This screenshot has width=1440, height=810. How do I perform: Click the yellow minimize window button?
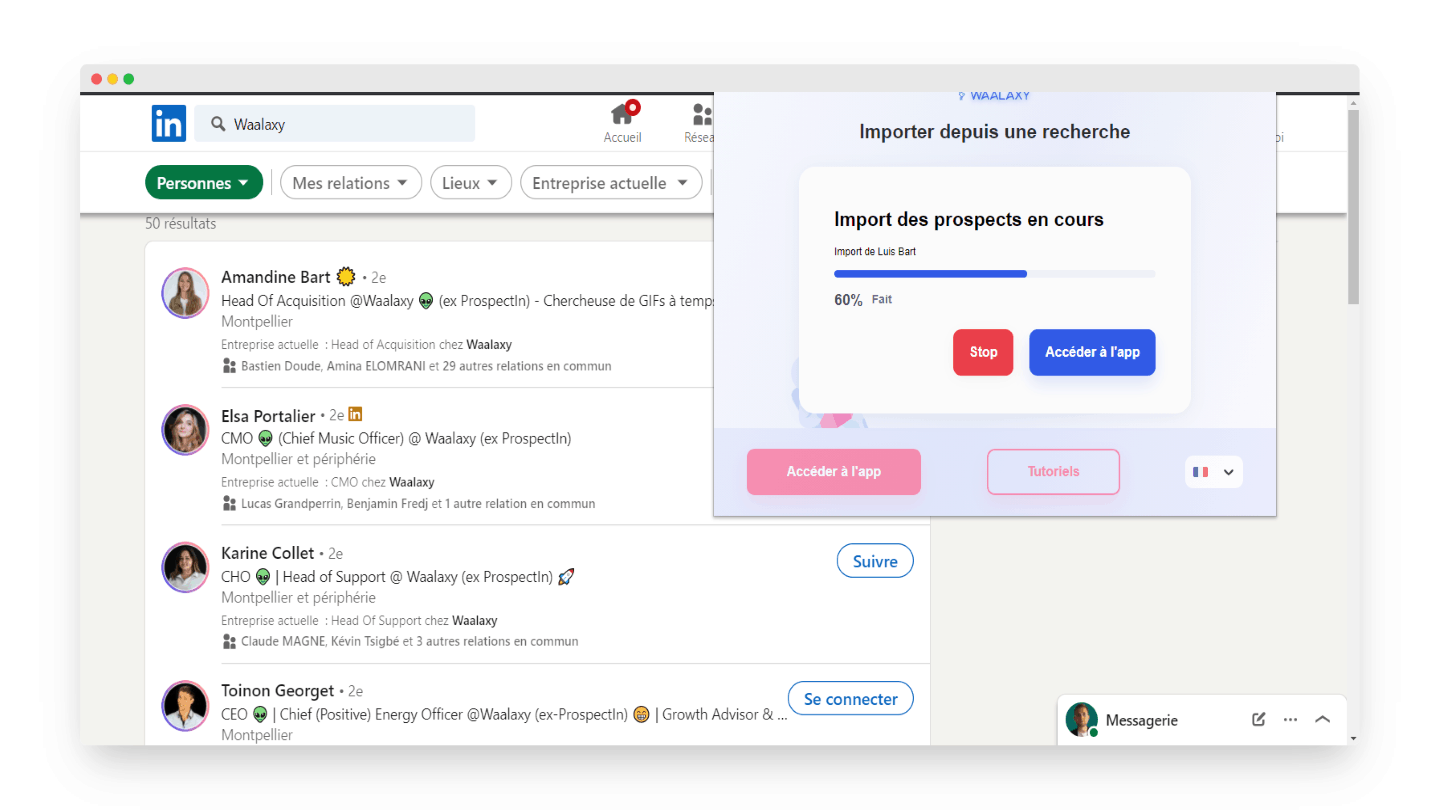(x=112, y=79)
